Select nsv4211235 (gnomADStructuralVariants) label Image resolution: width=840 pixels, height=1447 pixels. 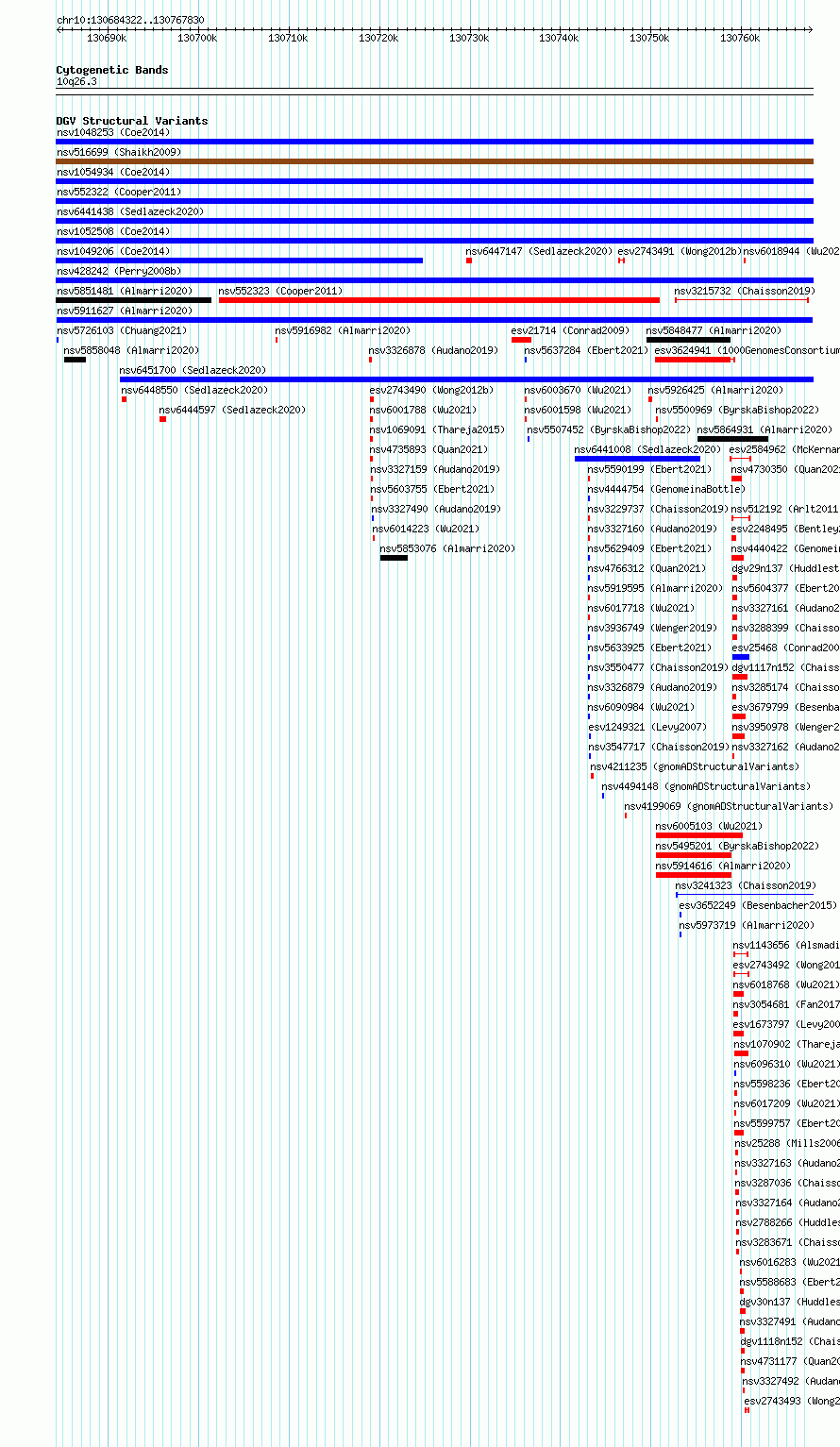coord(695,766)
